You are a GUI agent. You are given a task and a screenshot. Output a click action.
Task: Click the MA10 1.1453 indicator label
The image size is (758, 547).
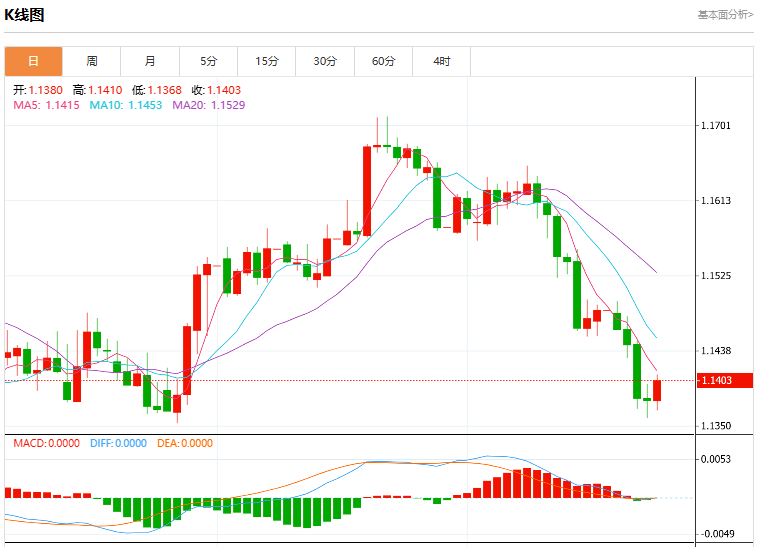126,105
